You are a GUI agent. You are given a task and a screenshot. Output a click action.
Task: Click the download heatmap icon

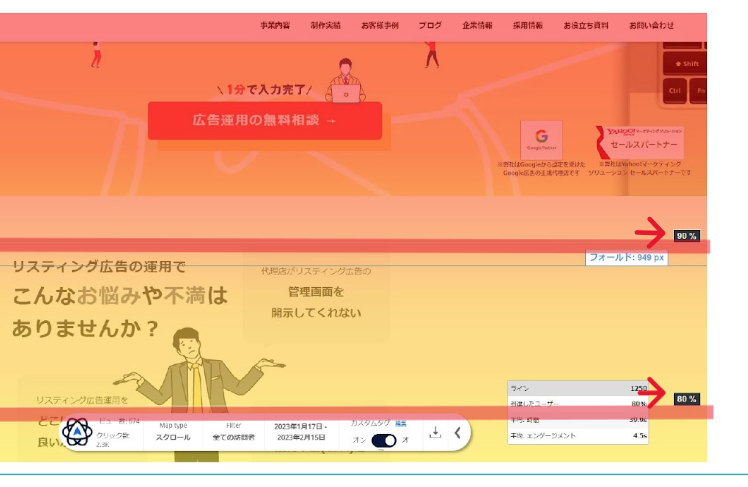(x=435, y=433)
